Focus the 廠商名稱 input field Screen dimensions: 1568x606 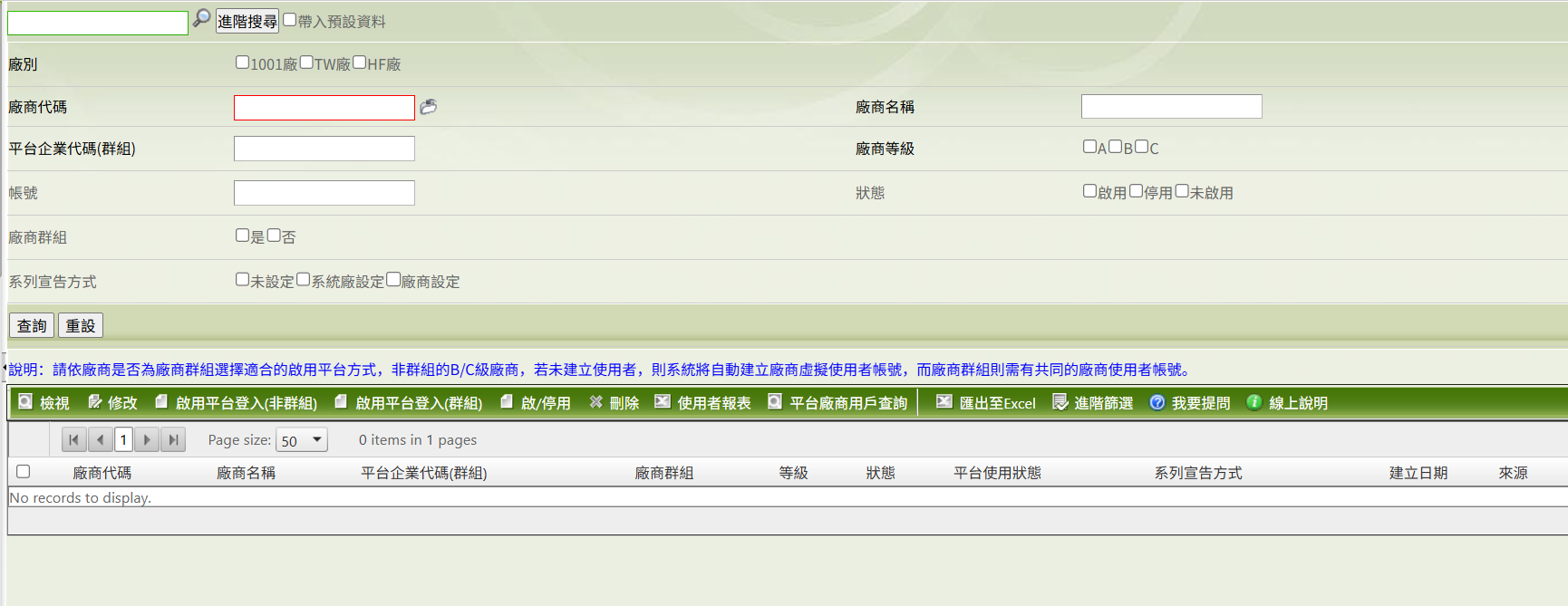(1171, 107)
